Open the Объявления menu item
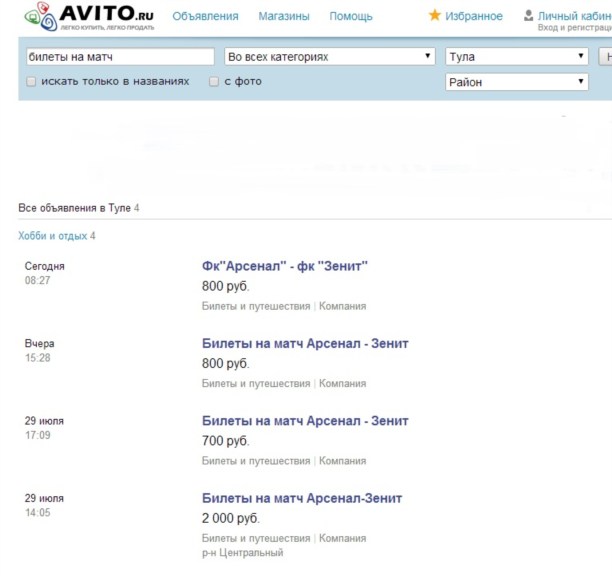 click(x=205, y=16)
